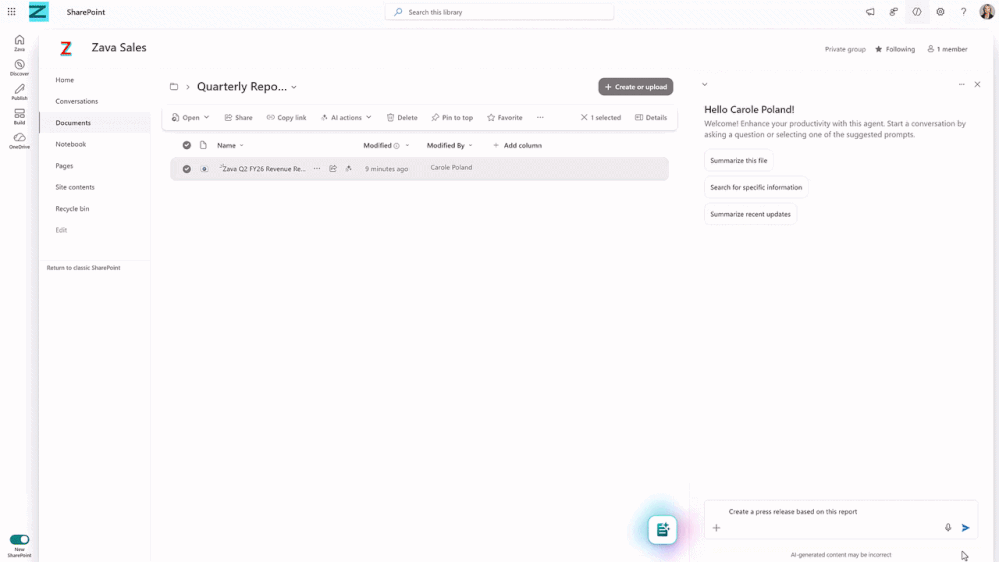
Task: Select Summarize this file prompt
Action: pos(738,161)
